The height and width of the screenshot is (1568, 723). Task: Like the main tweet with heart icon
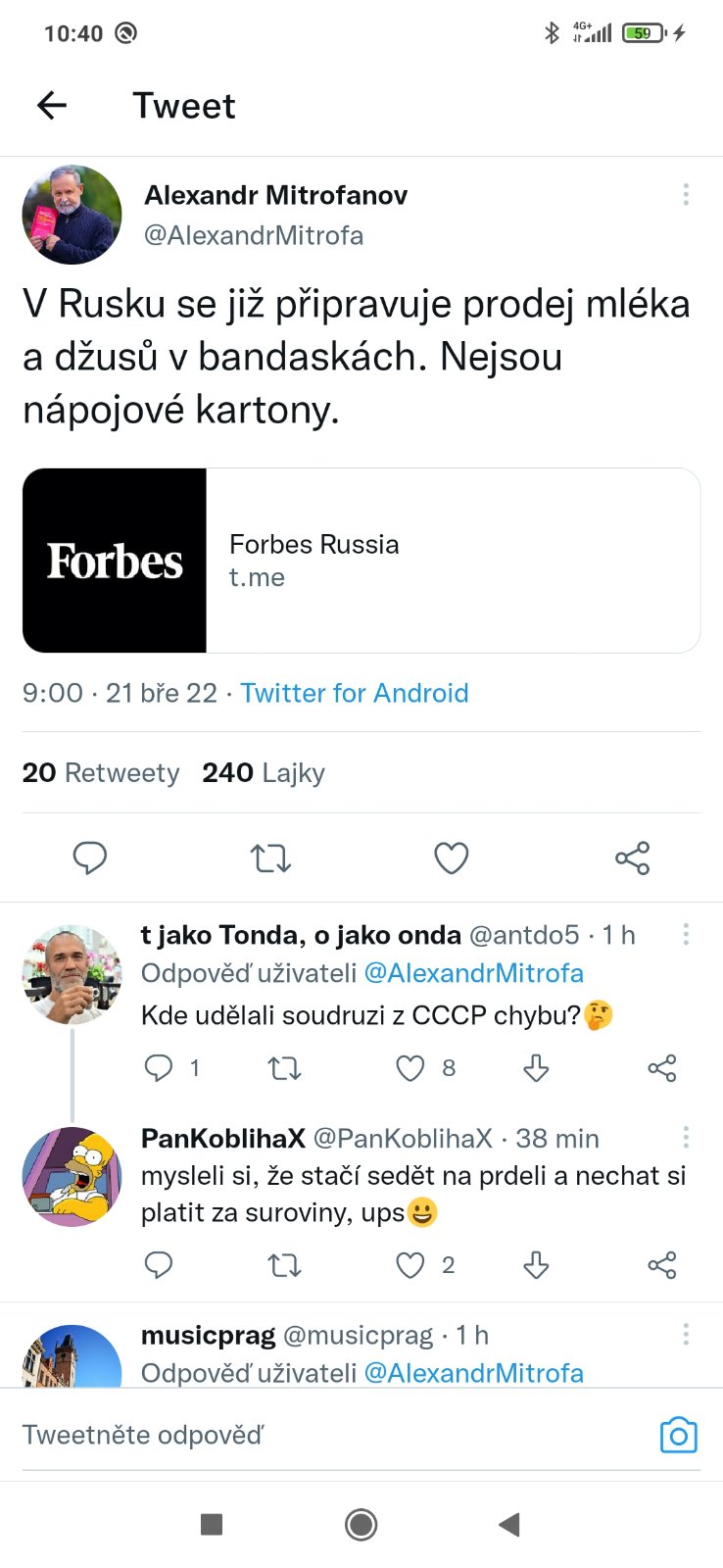[451, 858]
